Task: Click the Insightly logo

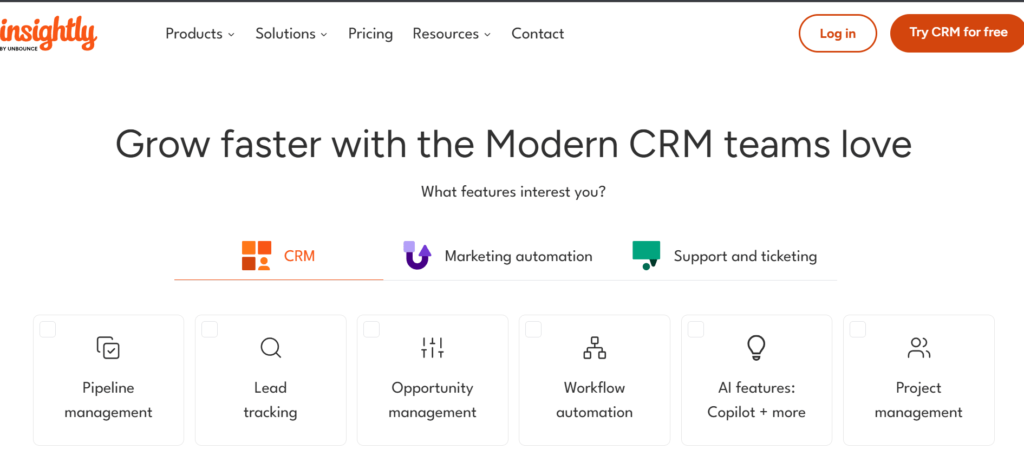Action: pyautogui.click(x=48, y=33)
